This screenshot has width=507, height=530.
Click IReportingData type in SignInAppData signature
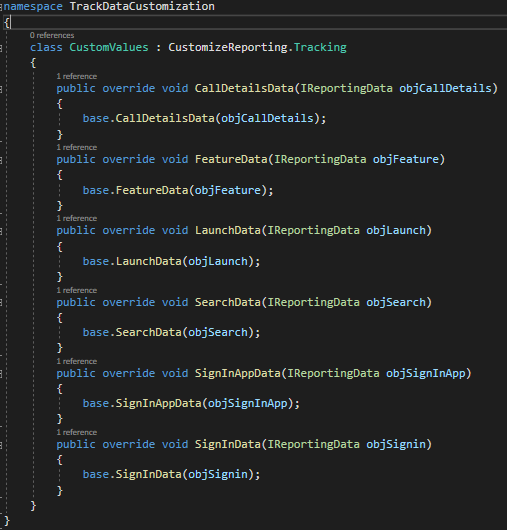(333, 373)
